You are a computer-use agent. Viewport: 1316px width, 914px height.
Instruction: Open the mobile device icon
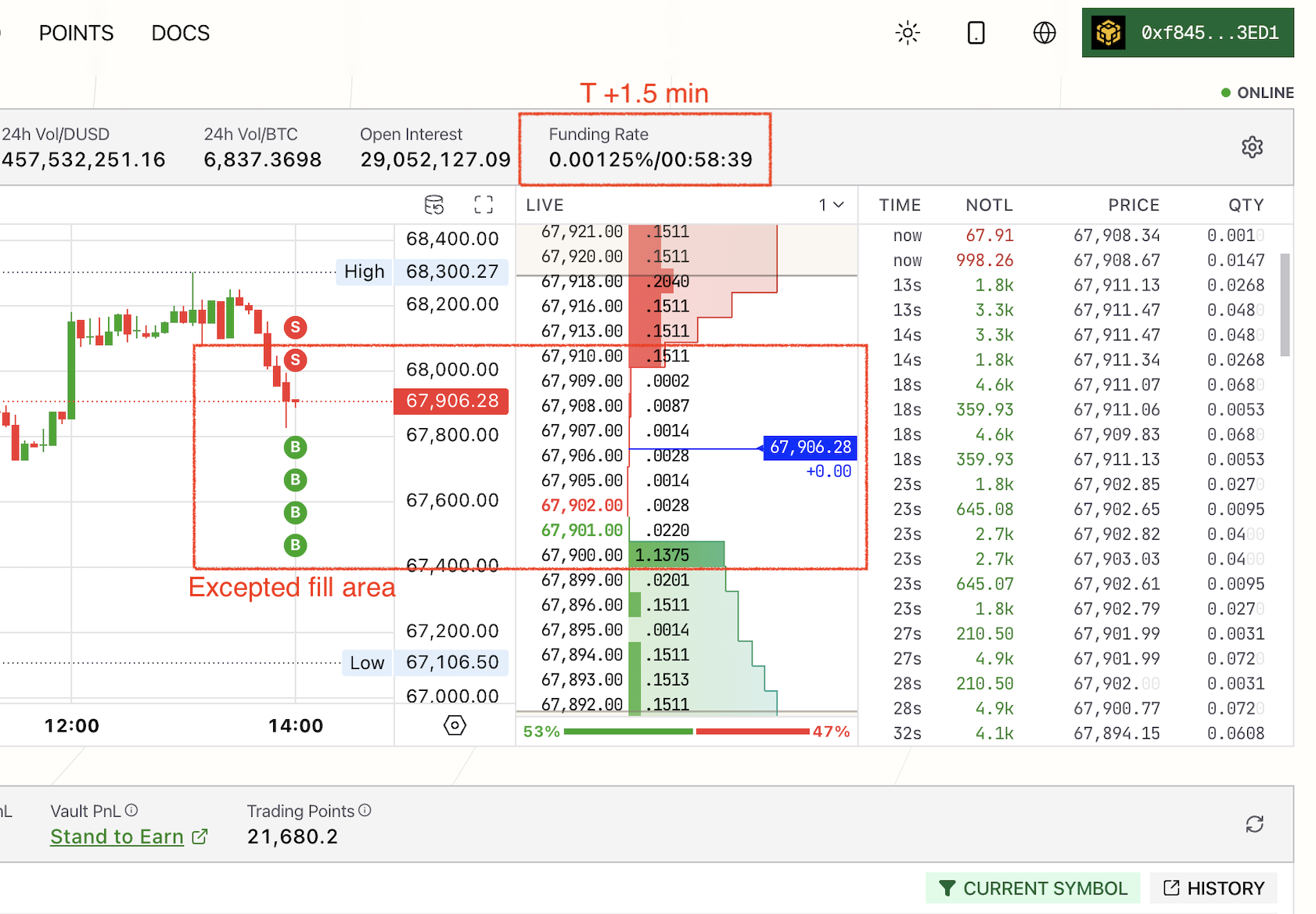[x=976, y=33]
